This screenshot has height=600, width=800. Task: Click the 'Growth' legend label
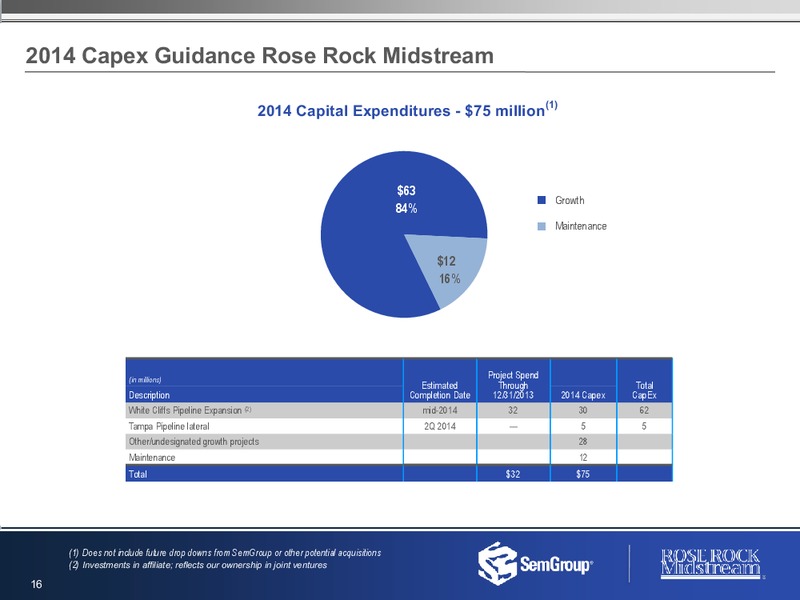(x=569, y=201)
